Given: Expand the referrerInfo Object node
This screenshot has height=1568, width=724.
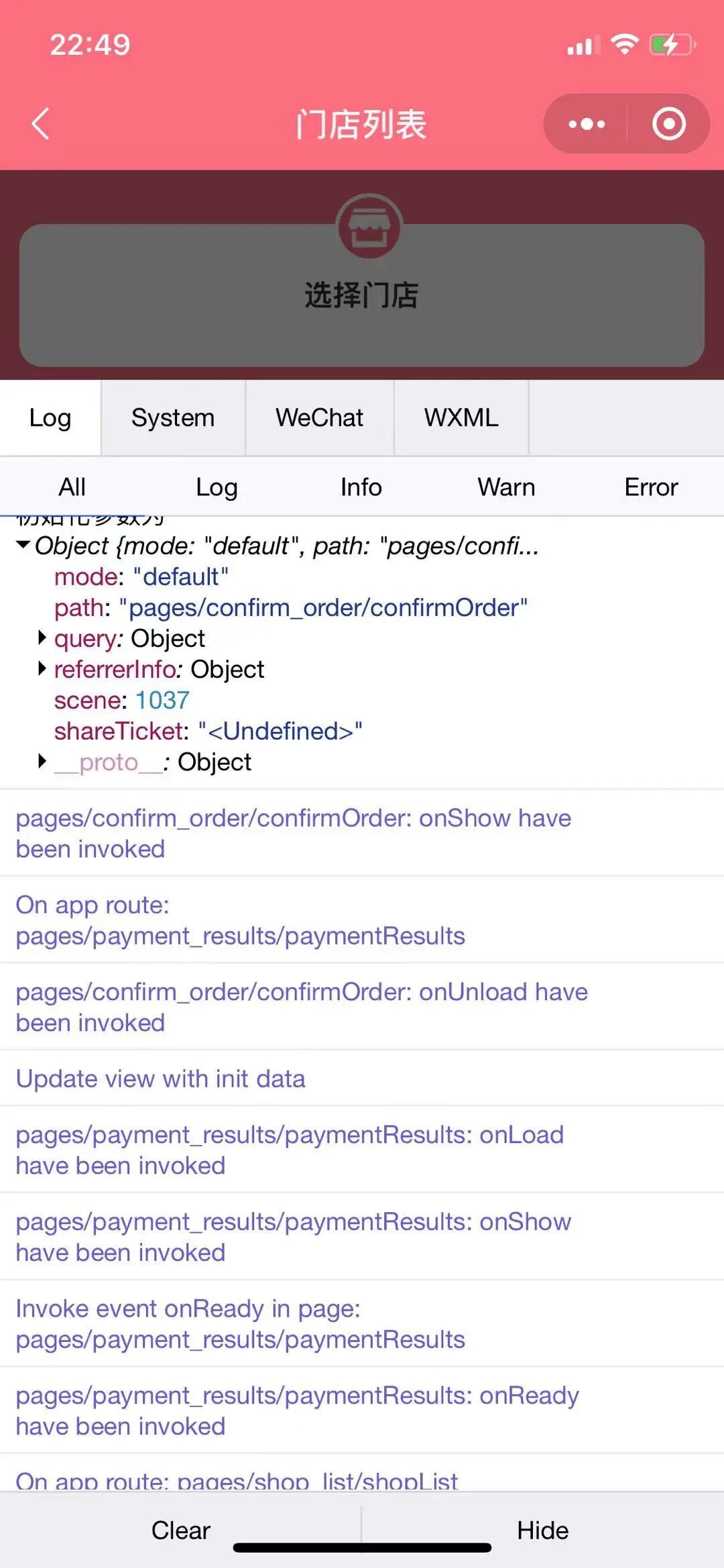Looking at the screenshot, I should pos(42,669).
